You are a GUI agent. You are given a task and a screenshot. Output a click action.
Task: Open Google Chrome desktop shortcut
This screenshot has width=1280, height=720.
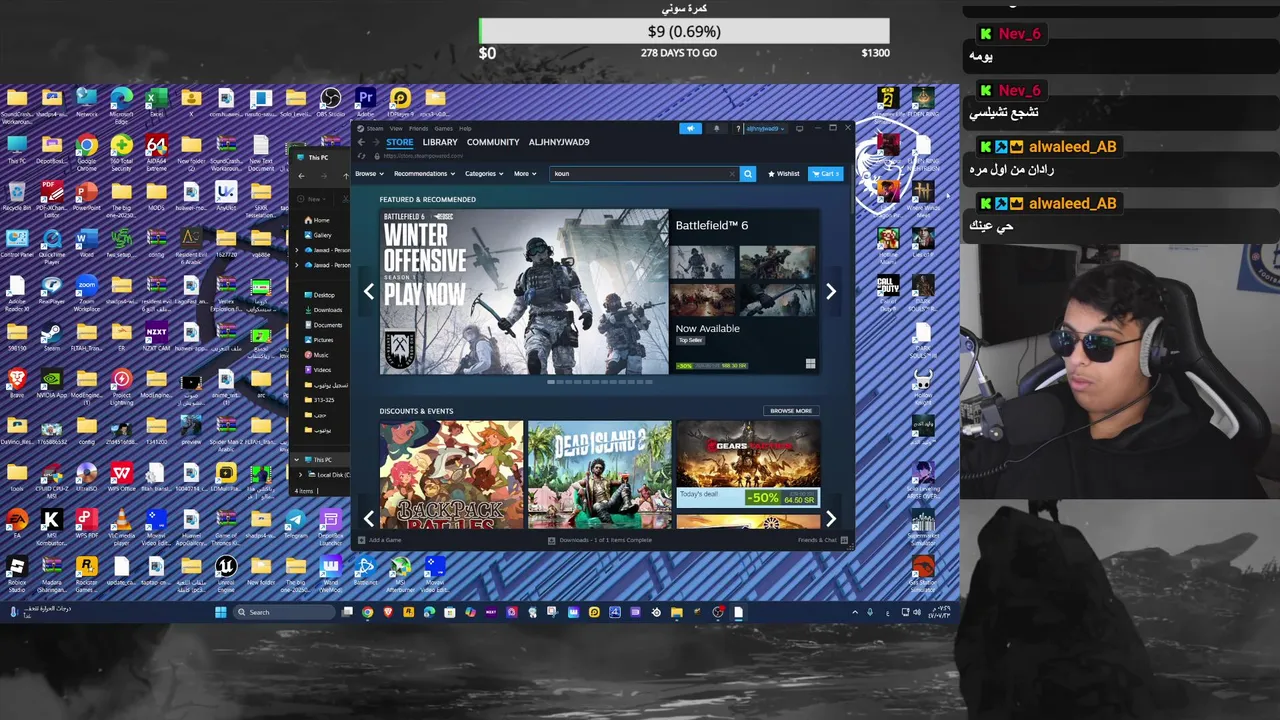[x=87, y=151]
